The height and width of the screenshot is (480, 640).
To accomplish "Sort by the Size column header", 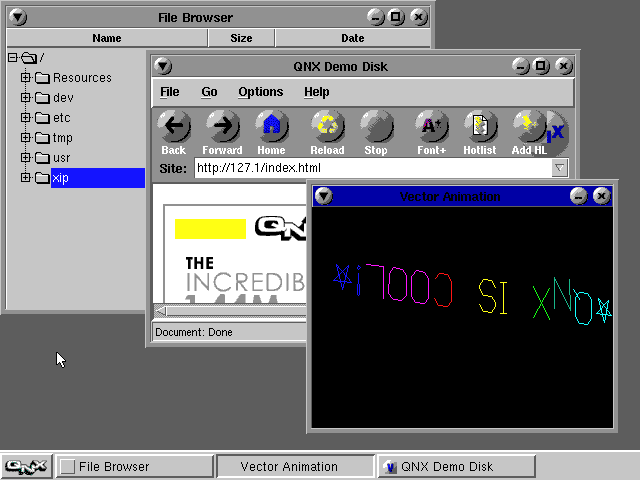I will 241,38.
